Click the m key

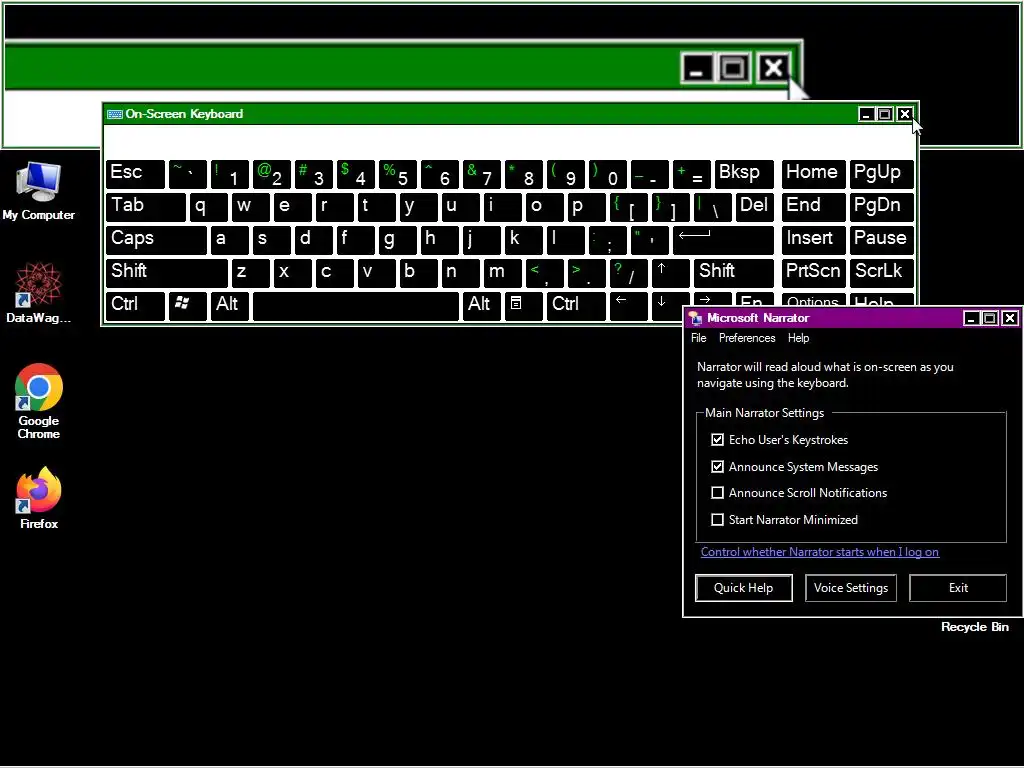click(x=502, y=272)
